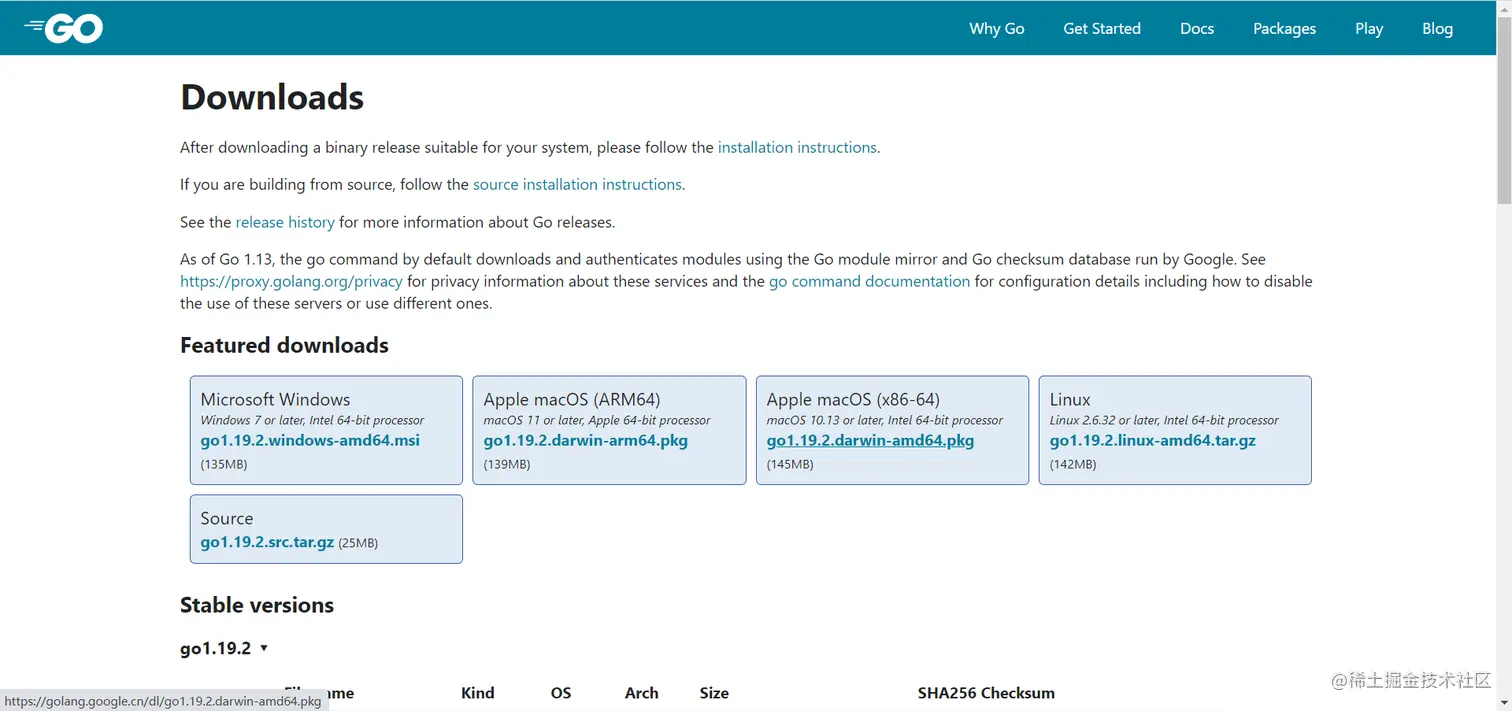
Task: Collapse the go1.19.2 stable version section
Action: [x=224, y=648]
